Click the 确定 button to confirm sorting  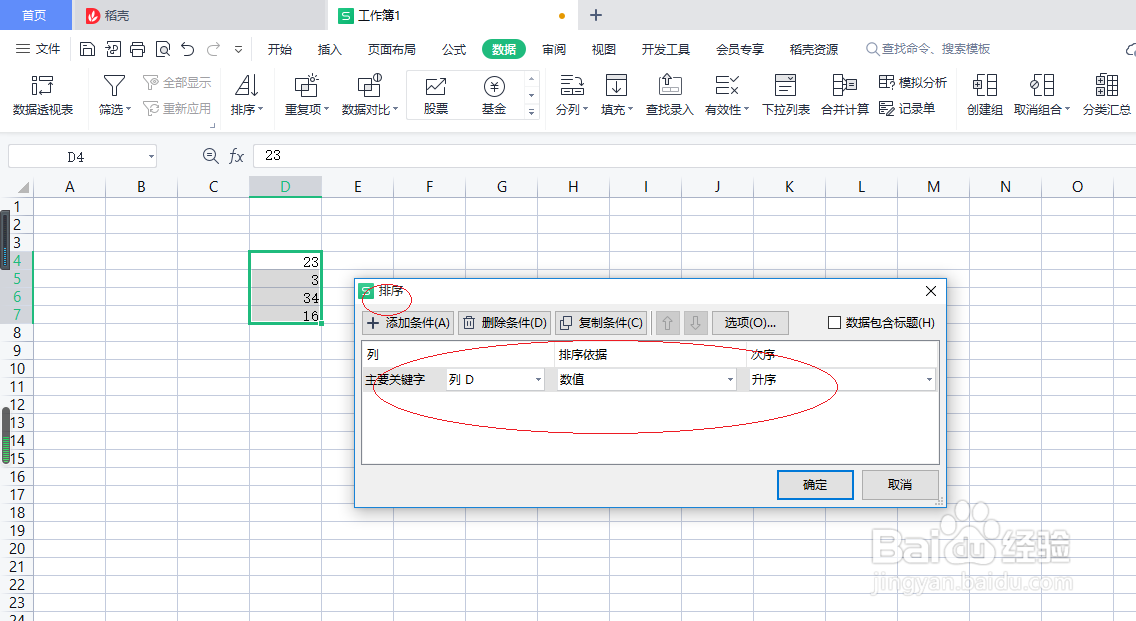pyautogui.click(x=814, y=484)
